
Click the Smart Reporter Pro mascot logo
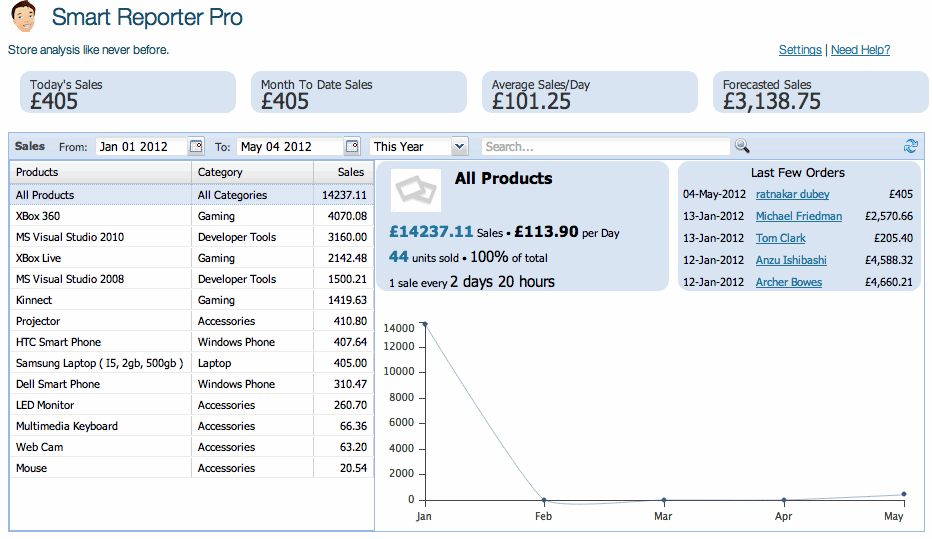coord(25,18)
